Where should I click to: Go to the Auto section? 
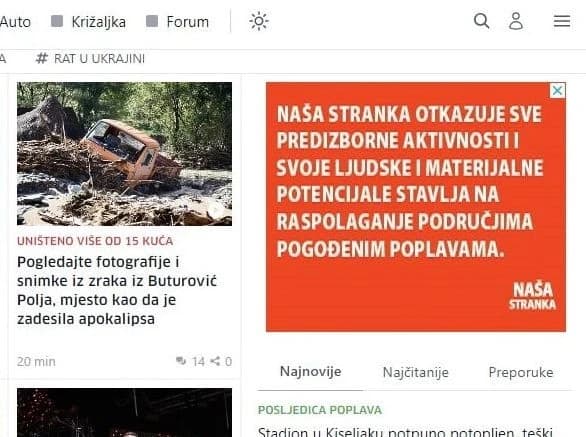click(15, 22)
